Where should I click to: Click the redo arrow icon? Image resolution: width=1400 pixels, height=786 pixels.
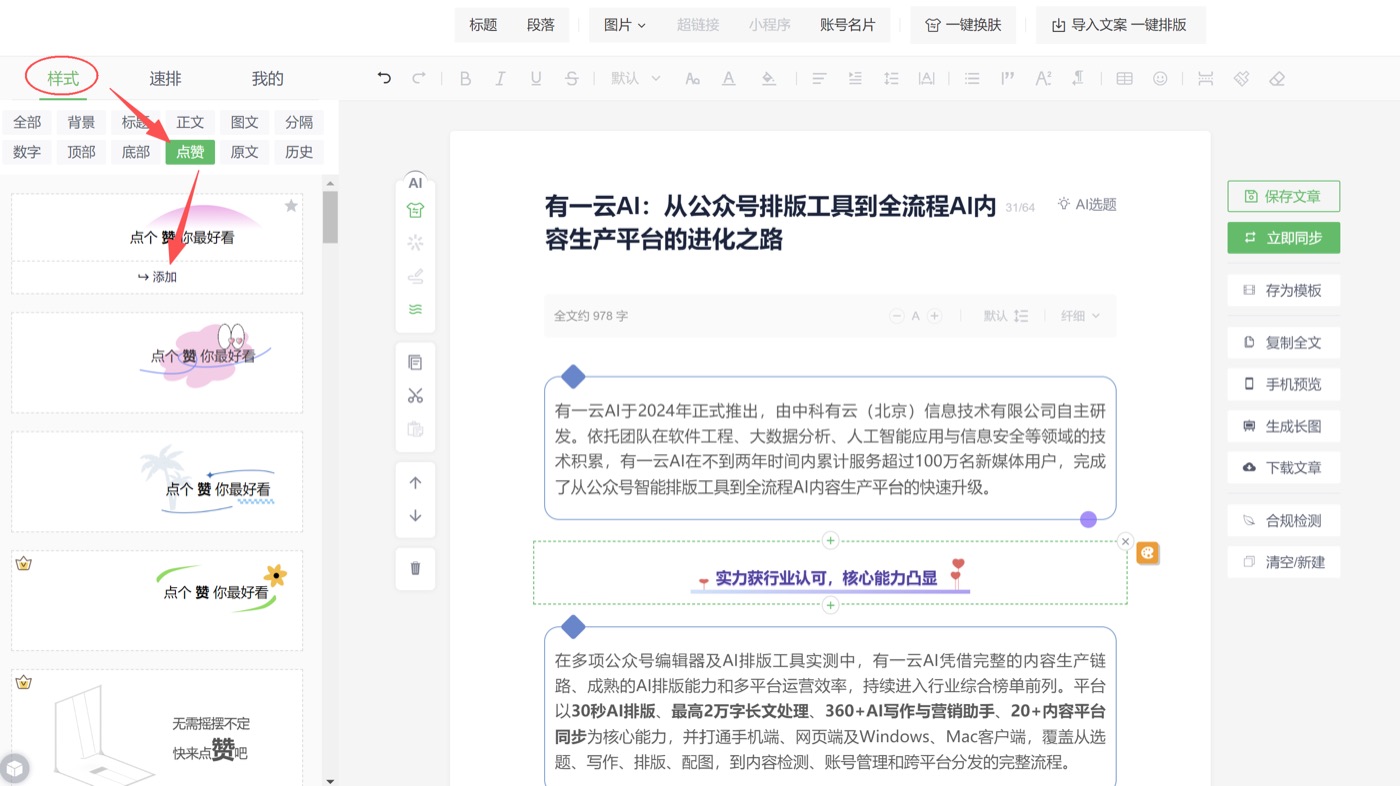419,78
